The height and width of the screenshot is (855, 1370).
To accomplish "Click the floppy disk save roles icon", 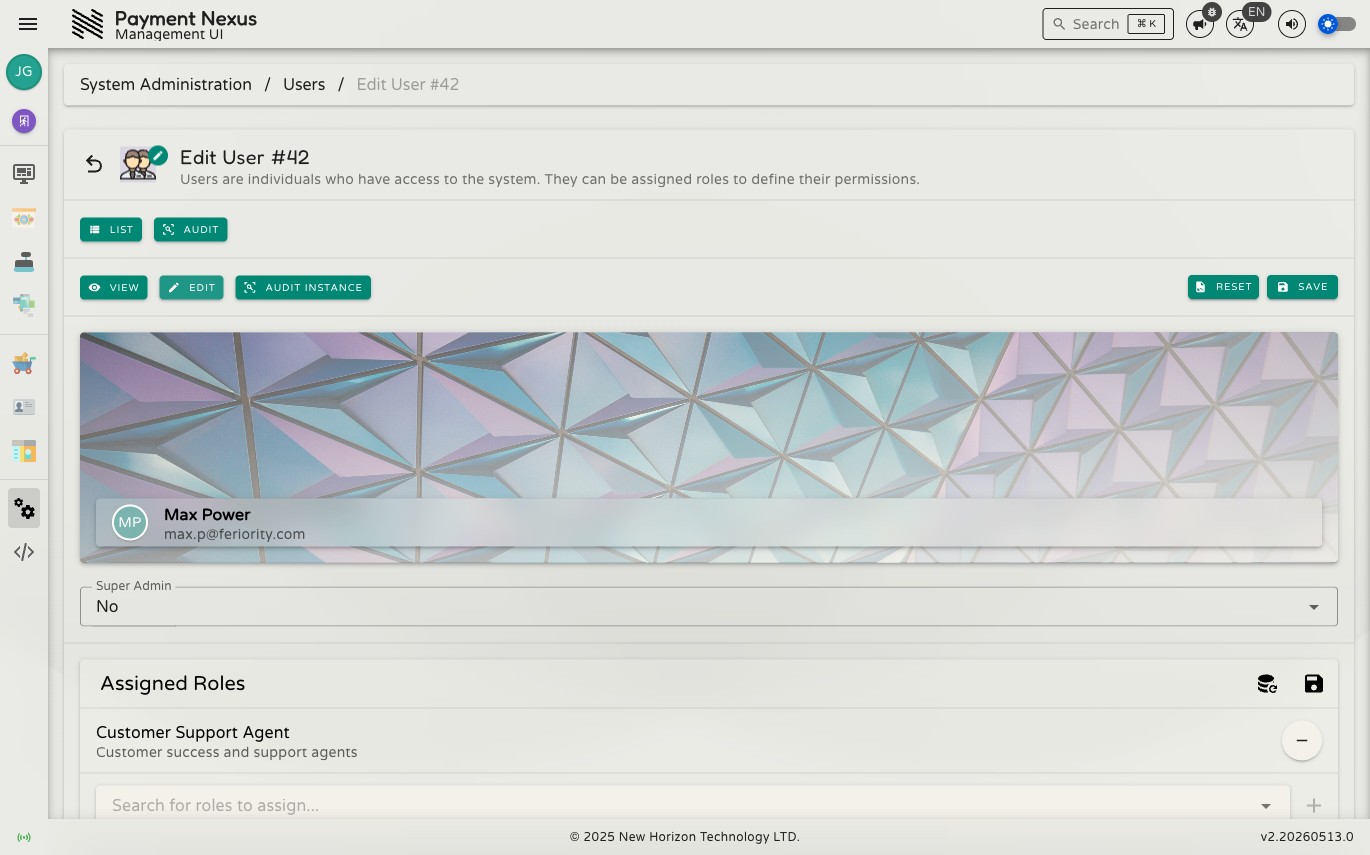I will 1314,684.
